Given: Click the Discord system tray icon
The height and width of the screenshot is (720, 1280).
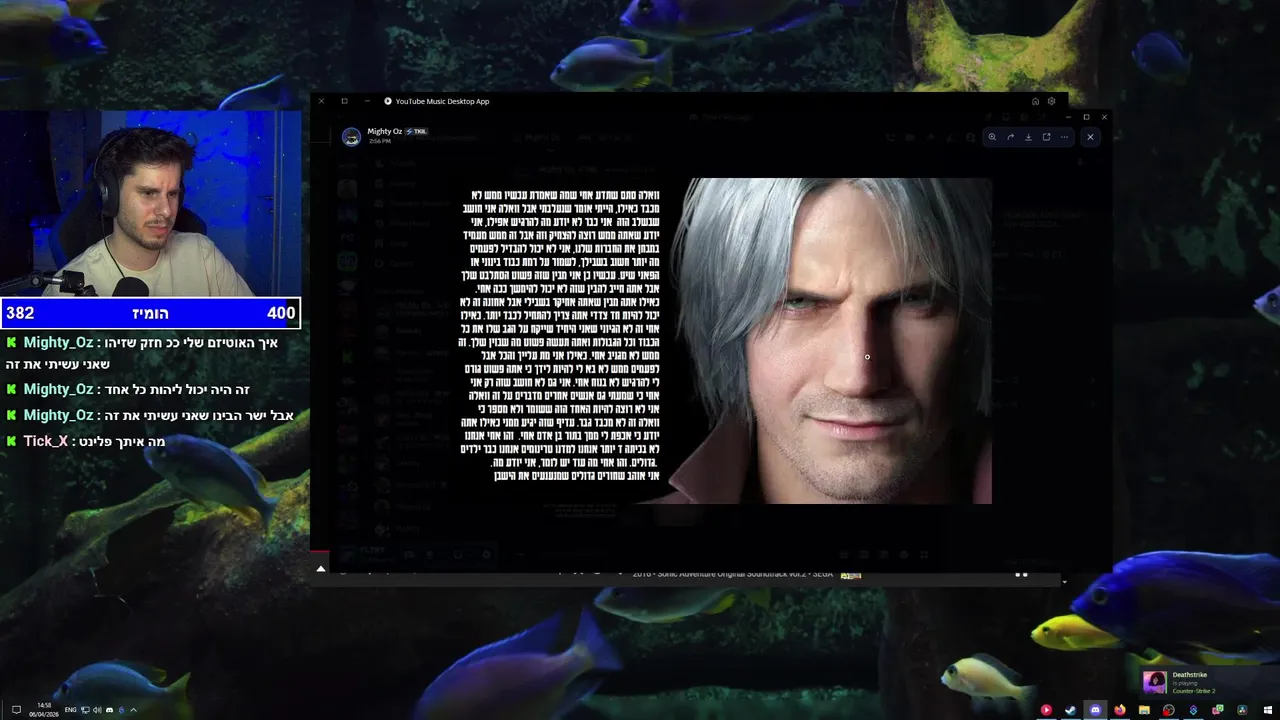Looking at the screenshot, I should pyautogui.click(x=109, y=710).
